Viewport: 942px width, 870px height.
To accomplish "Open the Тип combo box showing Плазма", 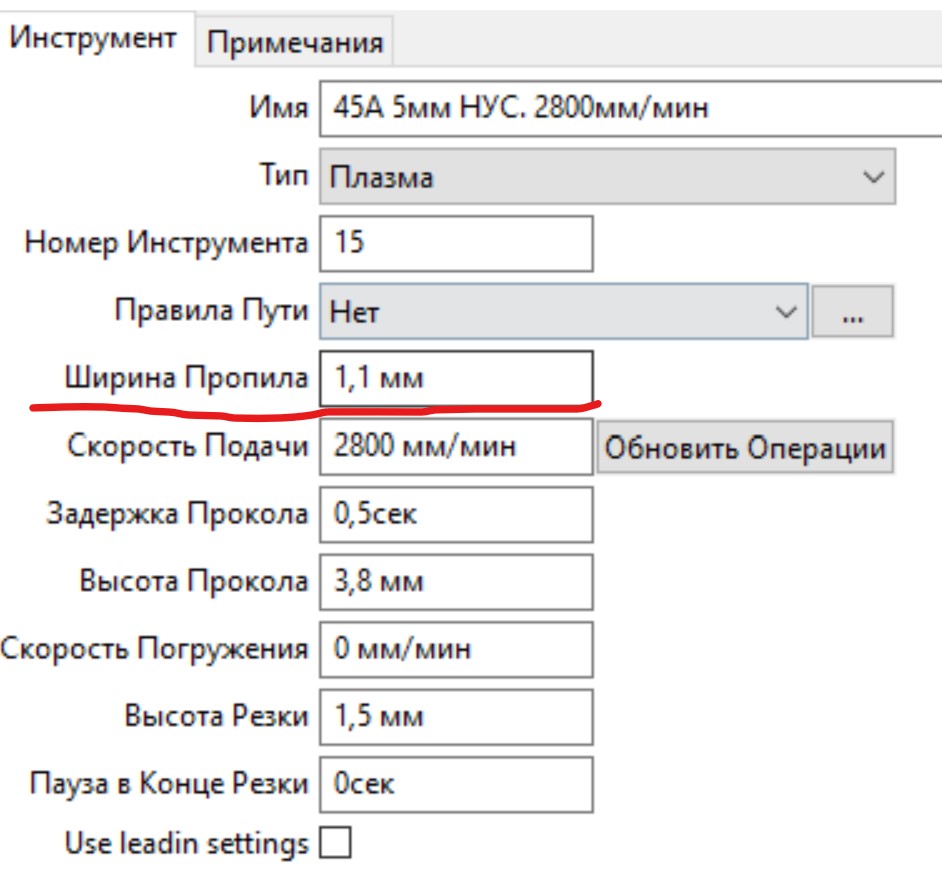I will pos(590,178).
